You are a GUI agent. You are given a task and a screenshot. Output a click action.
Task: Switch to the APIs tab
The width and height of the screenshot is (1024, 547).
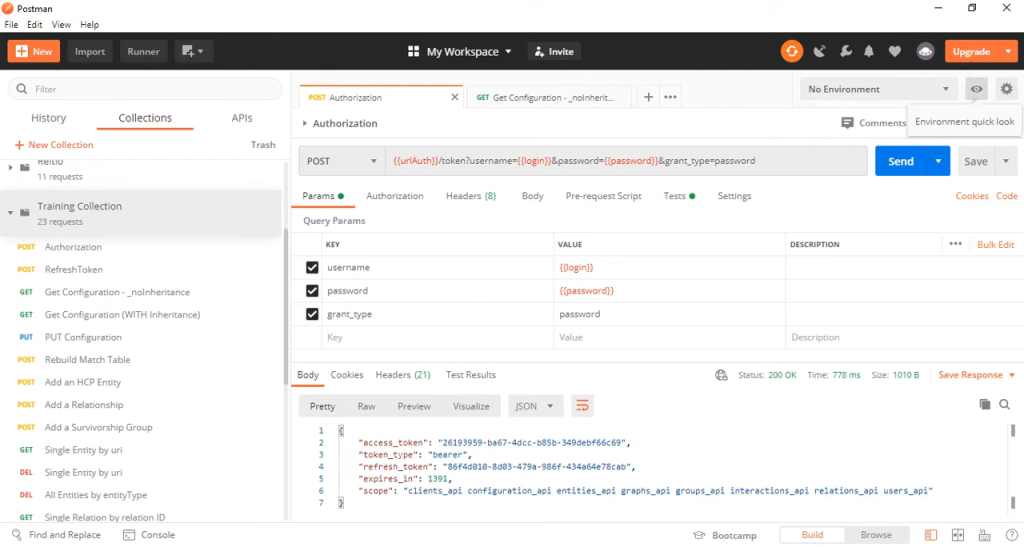[x=242, y=118]
